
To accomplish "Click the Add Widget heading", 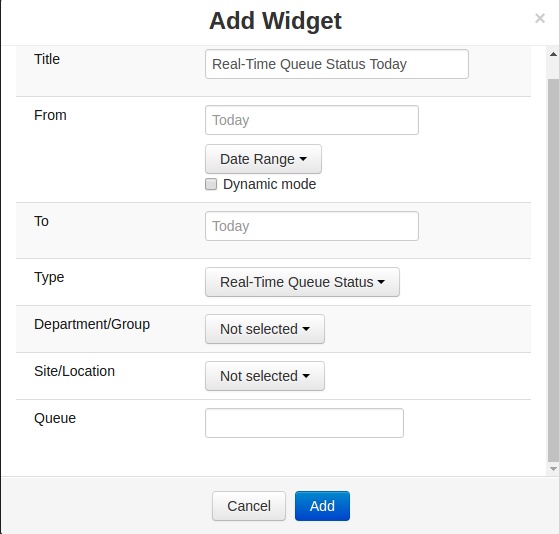I will coord(275,21).
